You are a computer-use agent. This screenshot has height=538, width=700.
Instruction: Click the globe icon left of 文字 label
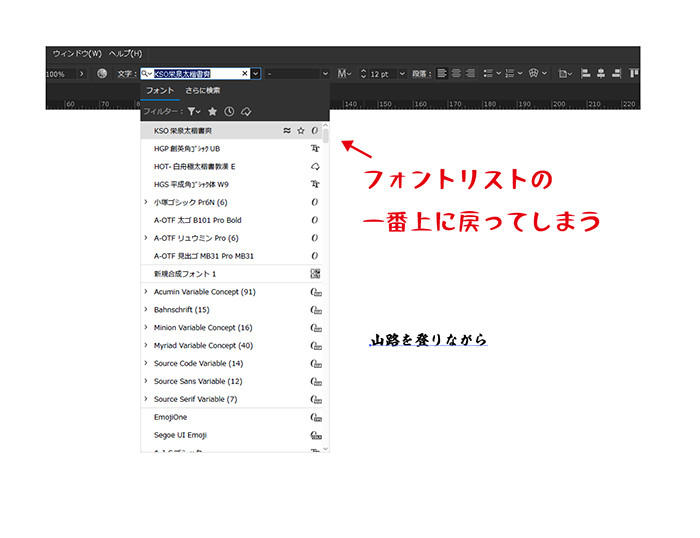(x=101, y=74)
